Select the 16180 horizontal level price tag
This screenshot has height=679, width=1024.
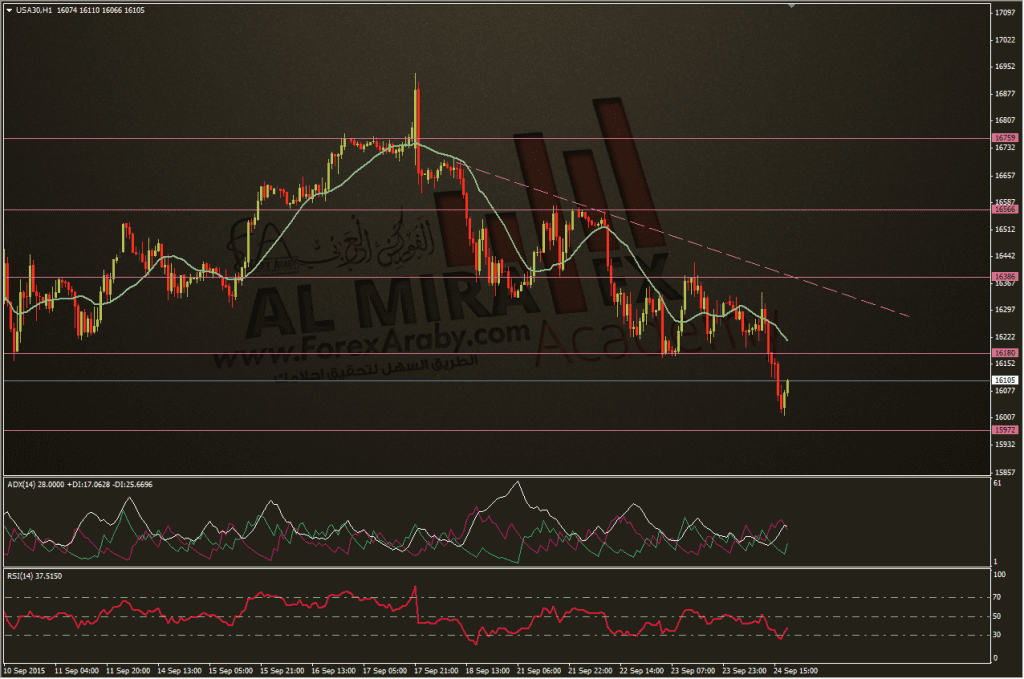(x=1004, y=353)
